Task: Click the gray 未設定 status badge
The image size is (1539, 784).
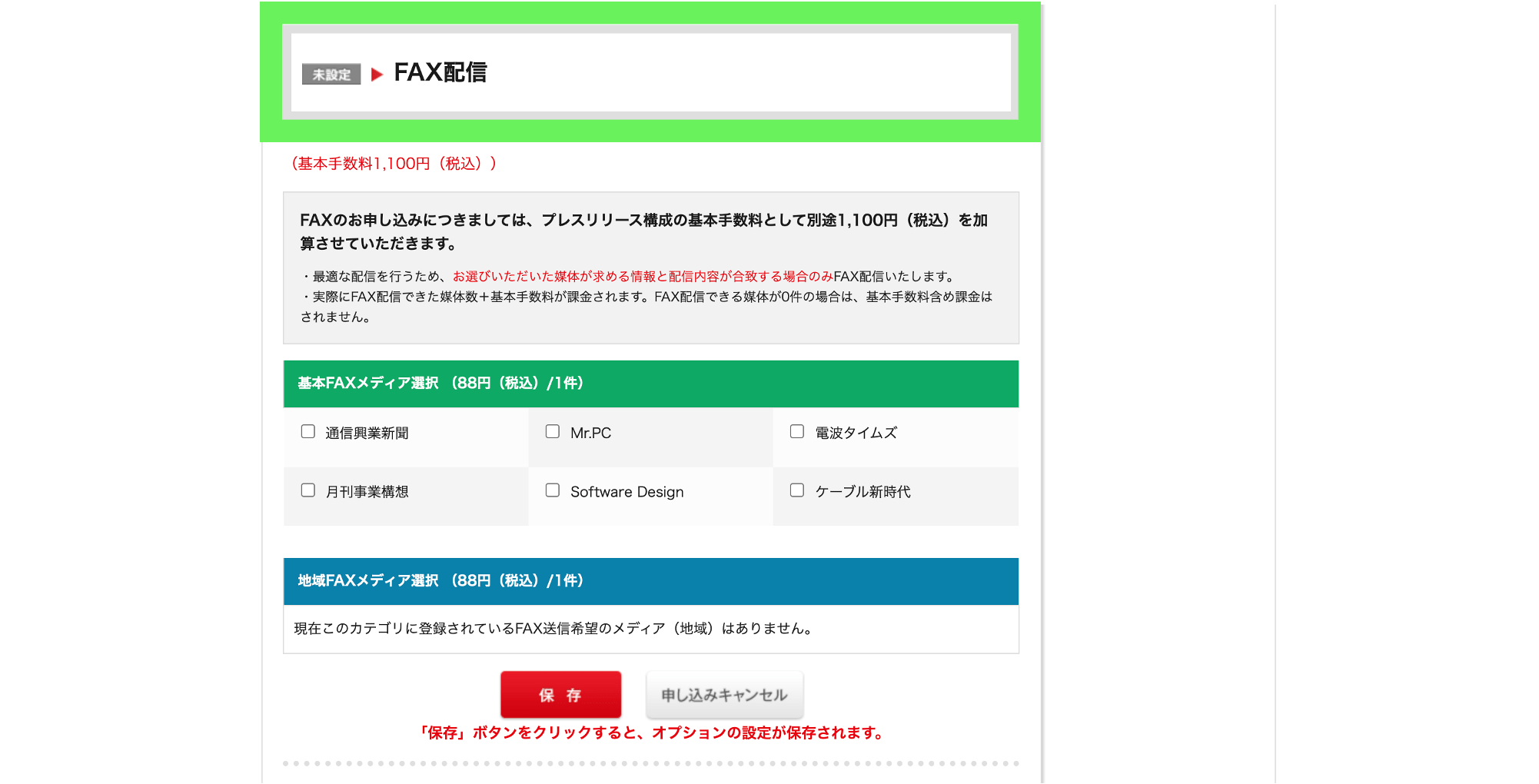Action: 331,75
